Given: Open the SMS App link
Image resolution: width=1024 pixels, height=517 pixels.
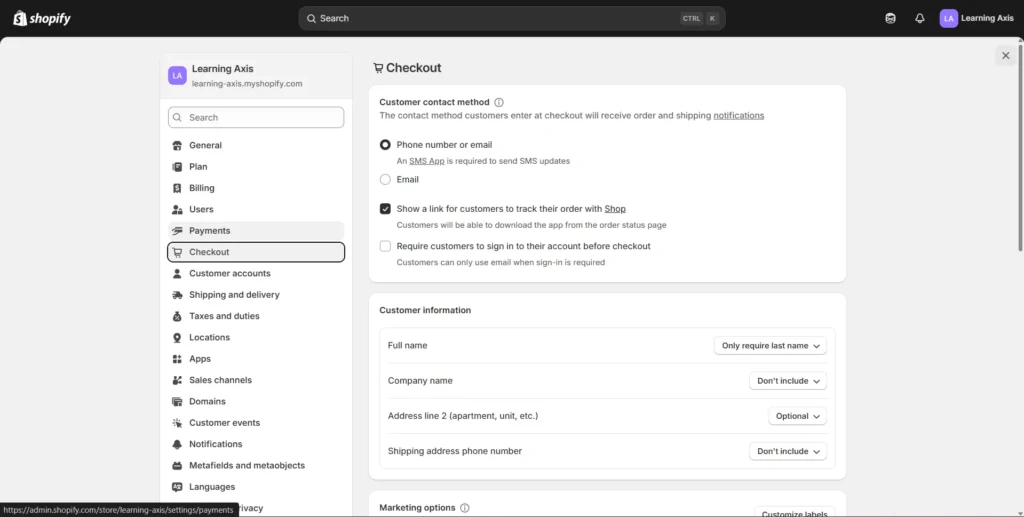Looking at the screenshot, I should [427, 161].
